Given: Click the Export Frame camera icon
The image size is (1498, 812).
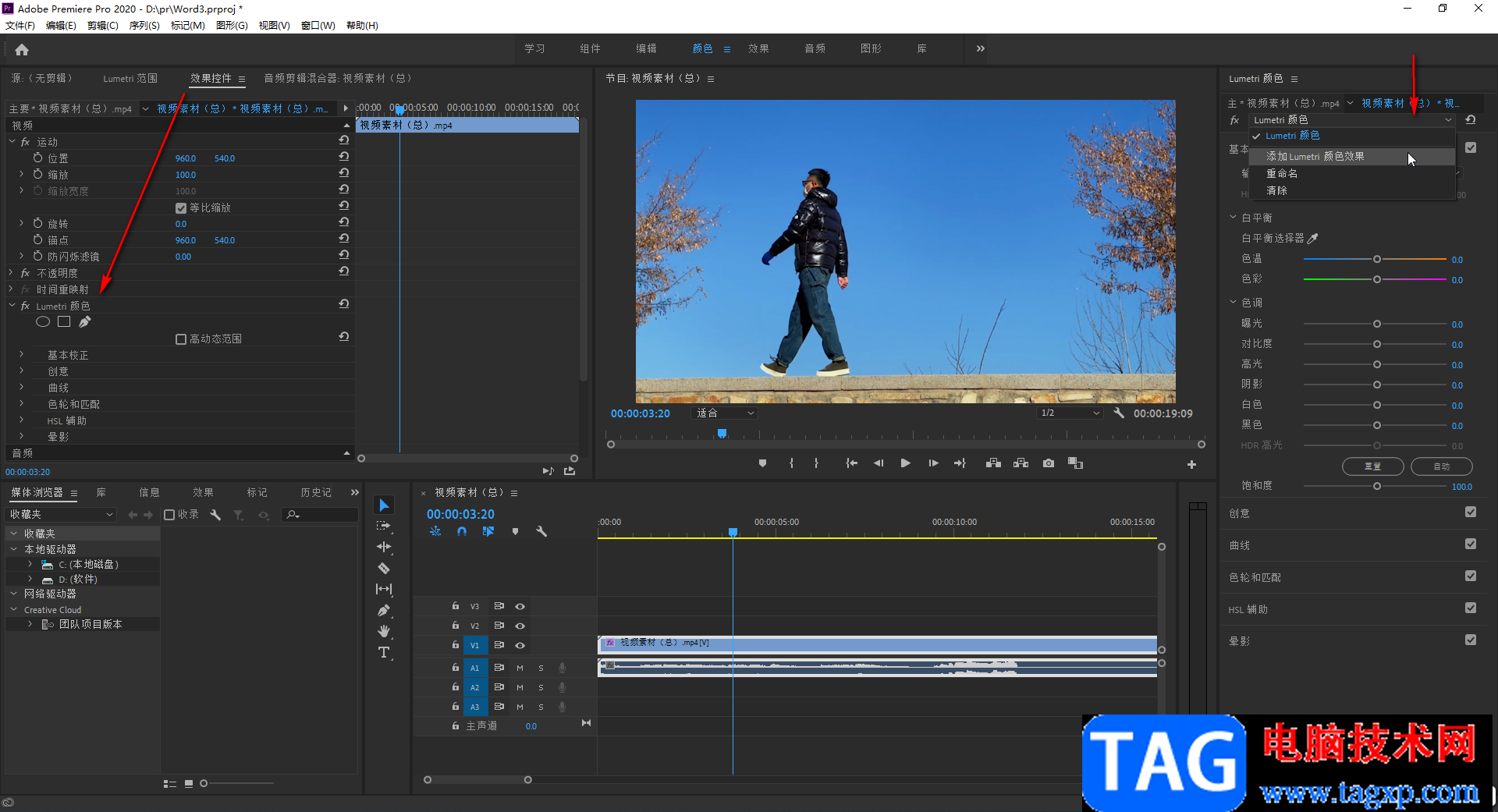Looking at the screenshot, I should pos(1049,463).
